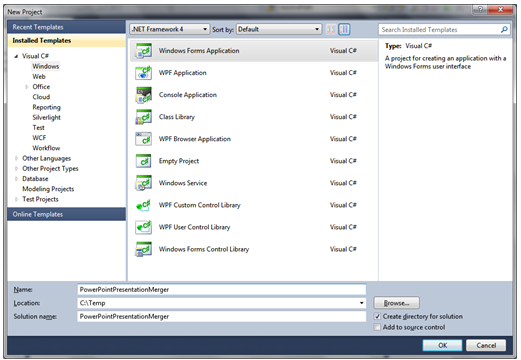This screenshot has width=521, height=360.
Task: Expand the Other Languages node
Action: coord(16,159)
